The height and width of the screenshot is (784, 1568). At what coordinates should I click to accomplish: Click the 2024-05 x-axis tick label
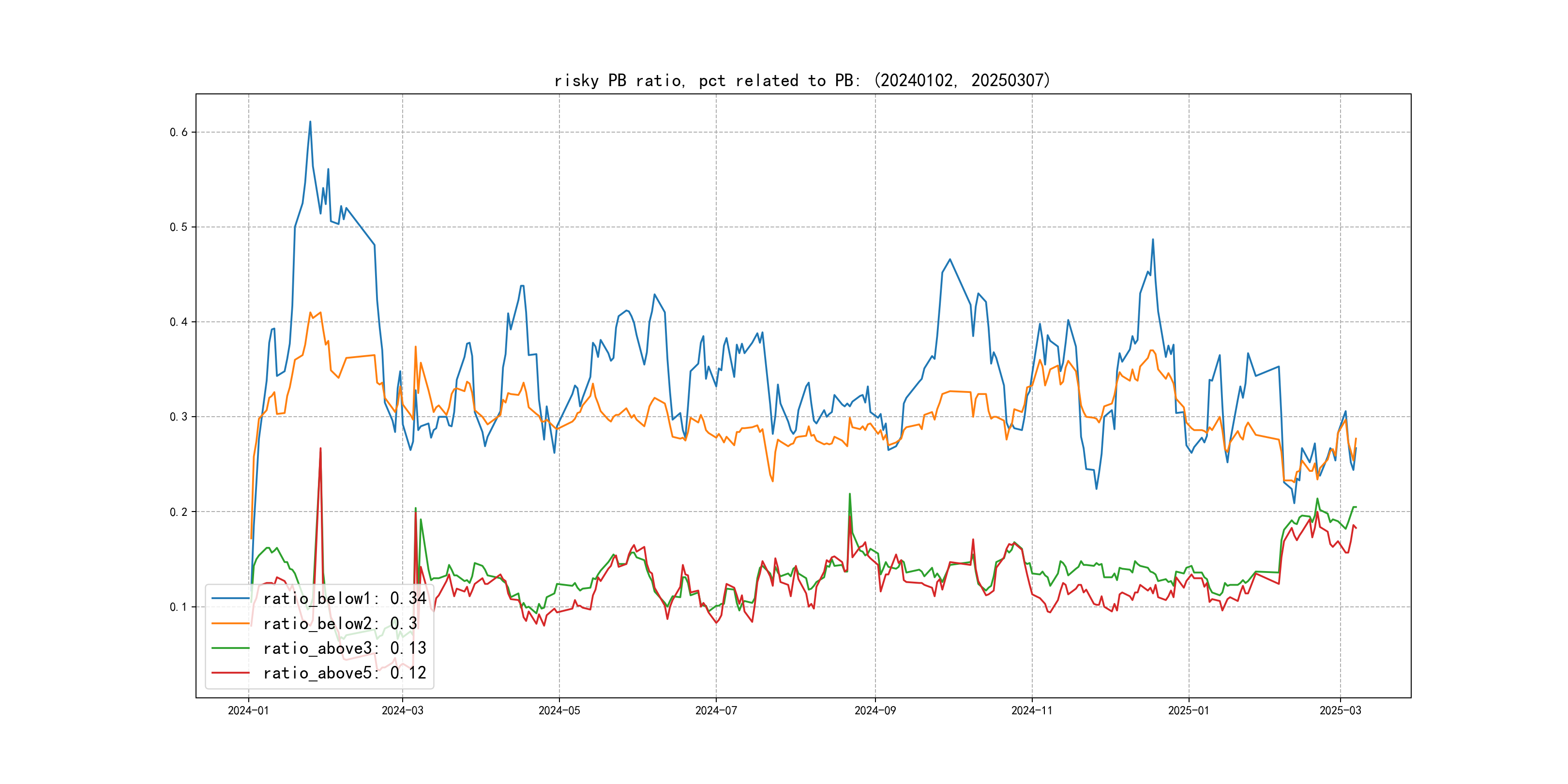click(x=559, y=710)
